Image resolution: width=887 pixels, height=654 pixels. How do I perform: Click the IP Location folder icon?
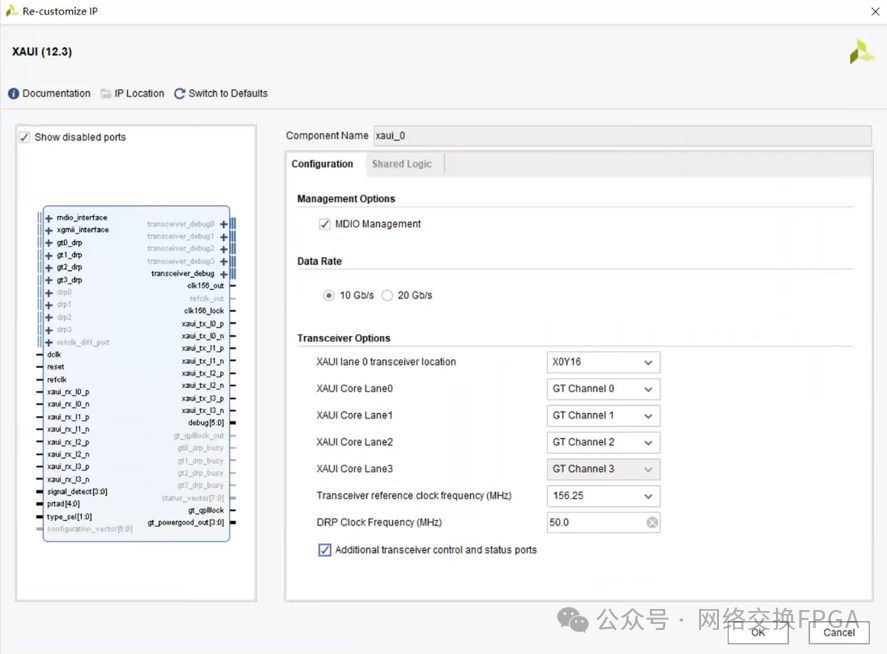(106, 94)
